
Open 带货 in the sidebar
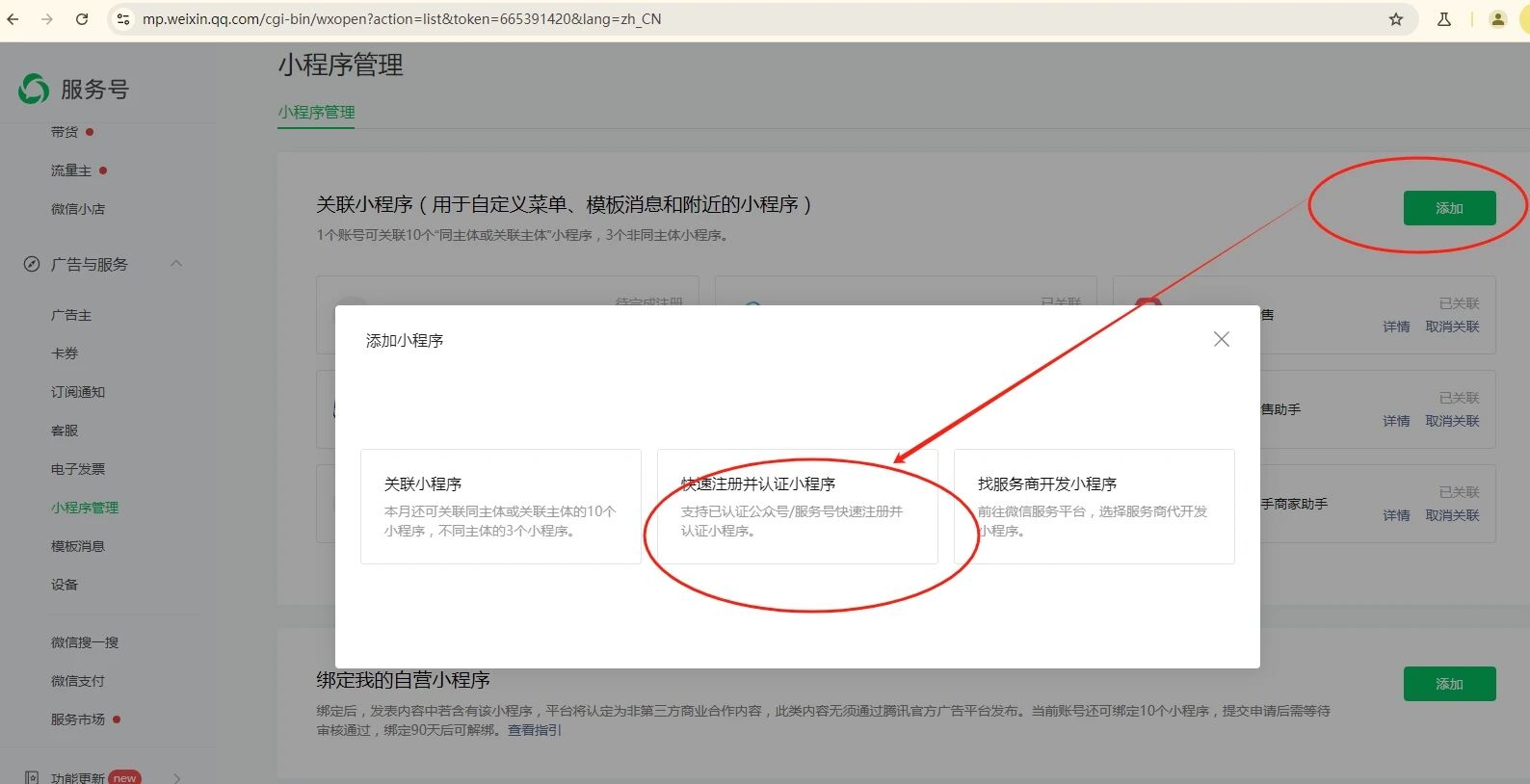click(x=65, y=132)
